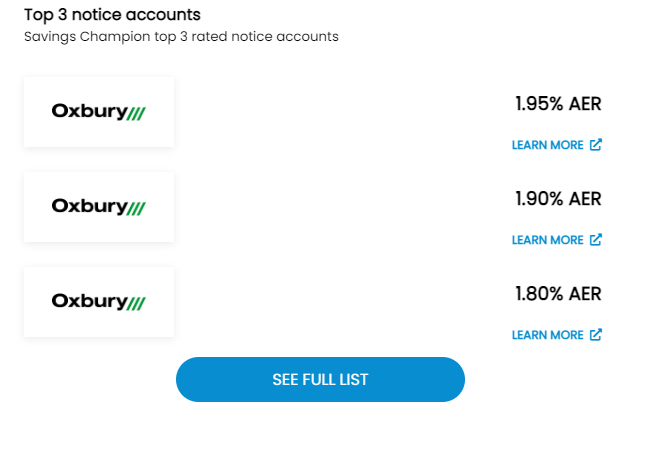Click the Top 3 notice accounts heading
The width and height of the screenshot is (668, 467).
click(x=112, y=15)
